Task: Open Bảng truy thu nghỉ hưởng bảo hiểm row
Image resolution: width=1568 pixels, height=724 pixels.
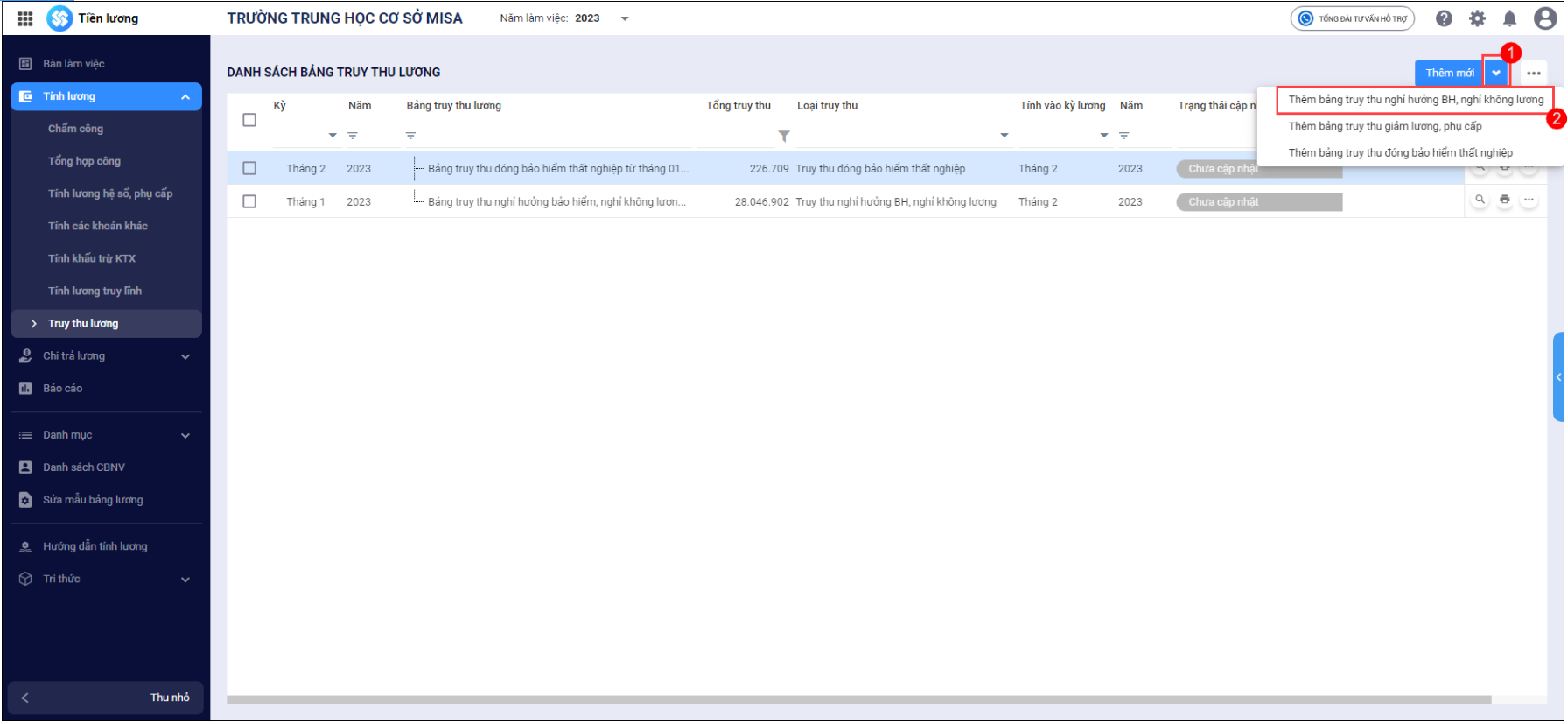Action: click(556, 202)
